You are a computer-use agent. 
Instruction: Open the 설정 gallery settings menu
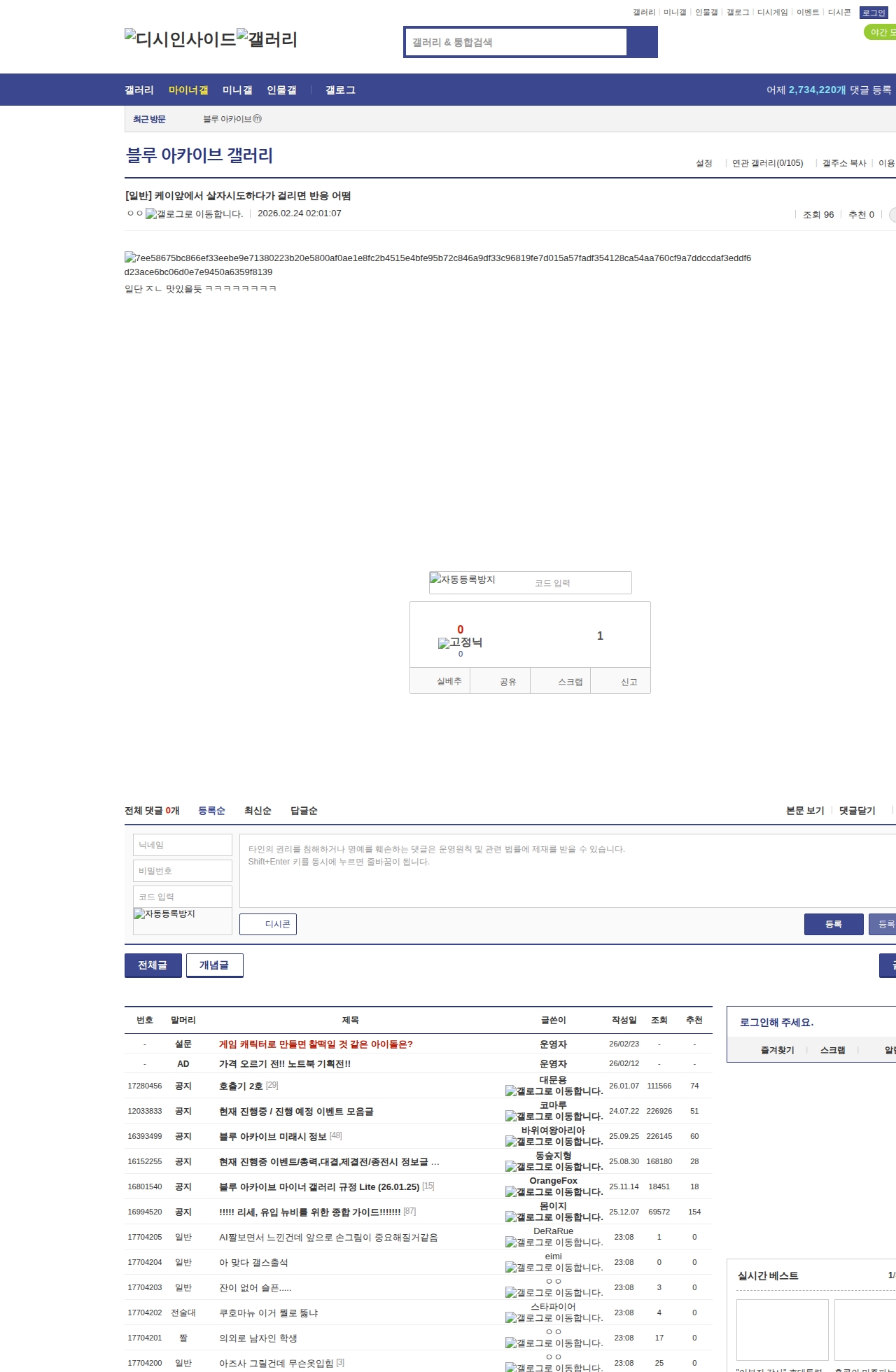pyautogui.click(x=703, y=163)
